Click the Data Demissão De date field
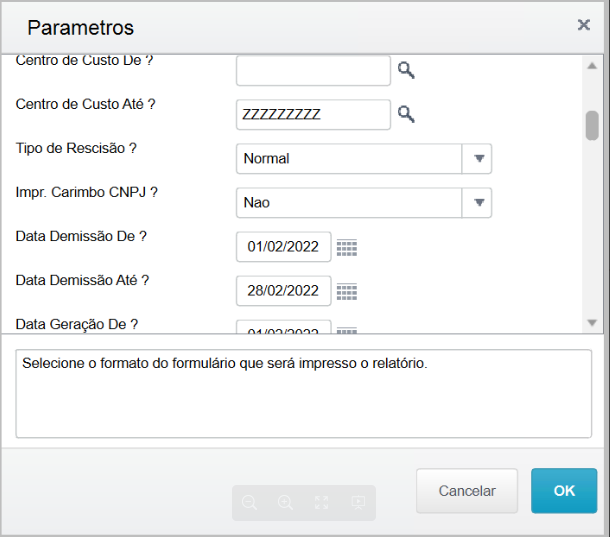The image size is (610, 537). pyautogui.click(x=284, y=247)
